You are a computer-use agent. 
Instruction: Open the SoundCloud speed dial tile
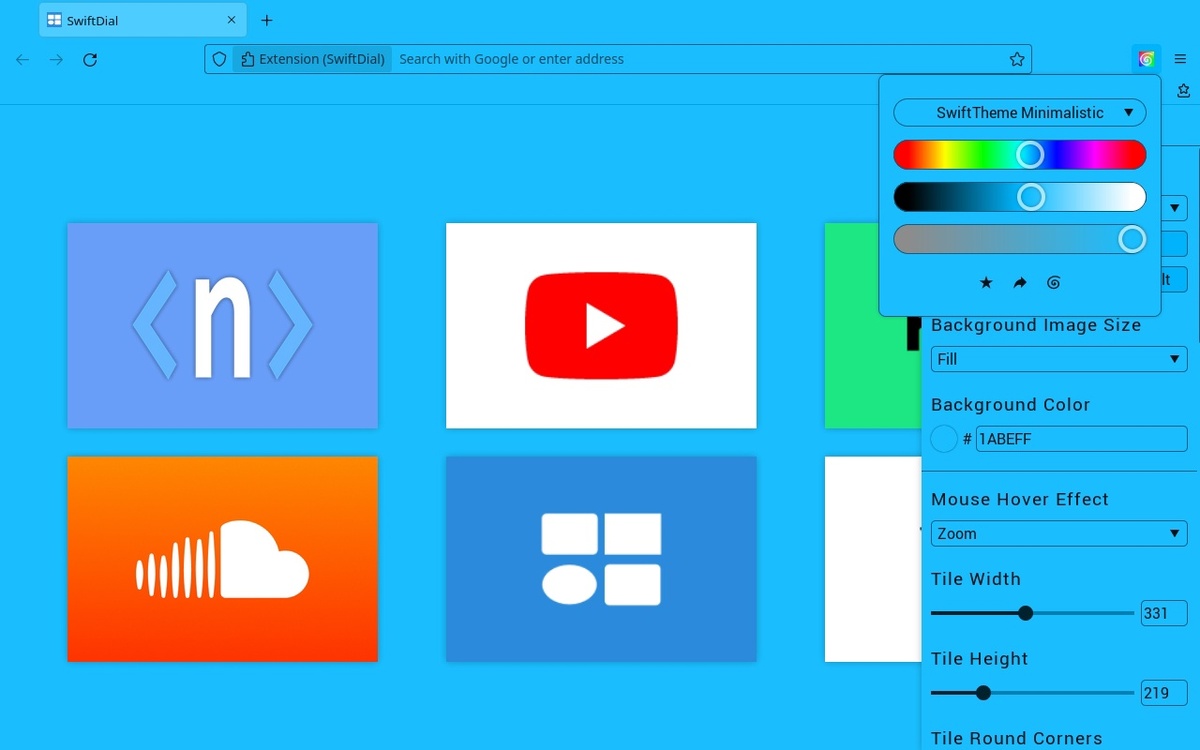222,559
